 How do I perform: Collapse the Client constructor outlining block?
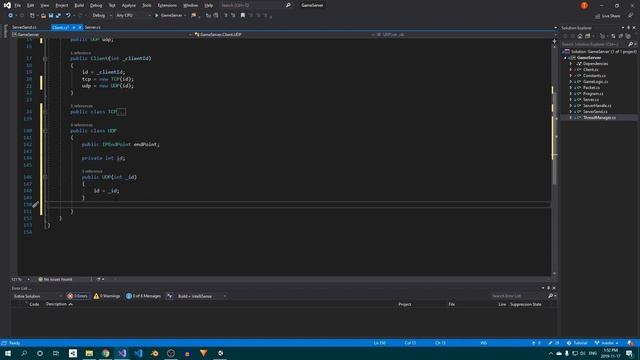coord(45,58)
